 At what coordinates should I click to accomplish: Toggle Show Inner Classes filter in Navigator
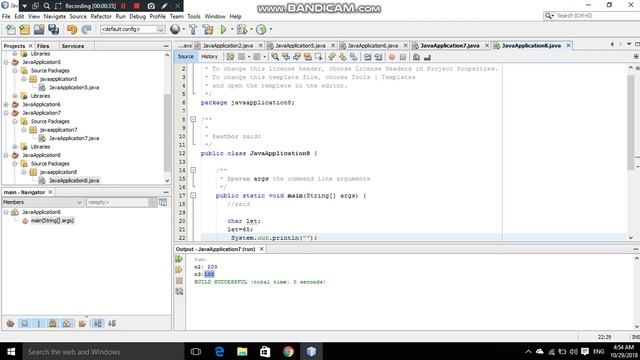pyautogui.click(x=67, y=323)
